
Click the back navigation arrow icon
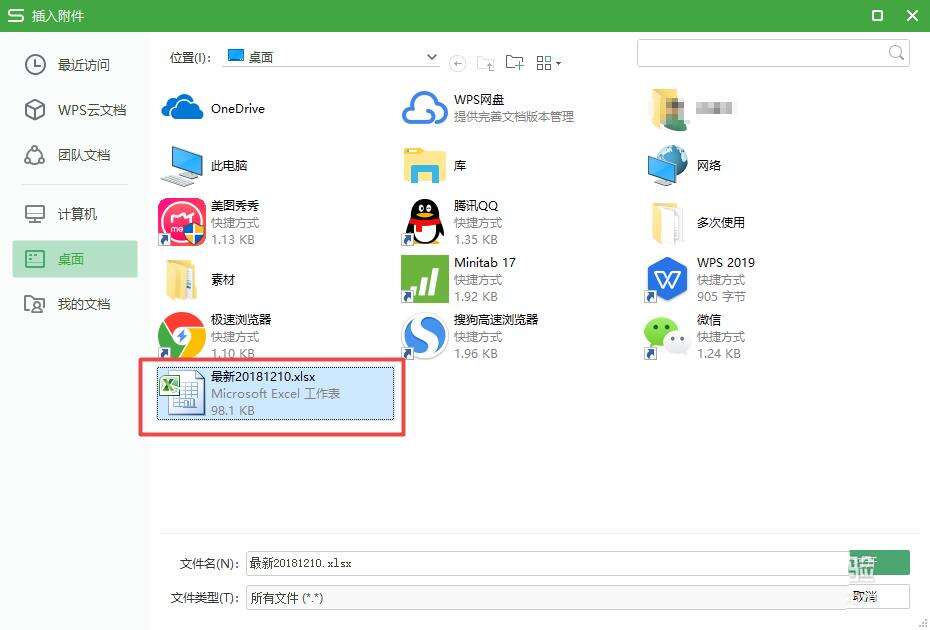[x=457, y=63]
